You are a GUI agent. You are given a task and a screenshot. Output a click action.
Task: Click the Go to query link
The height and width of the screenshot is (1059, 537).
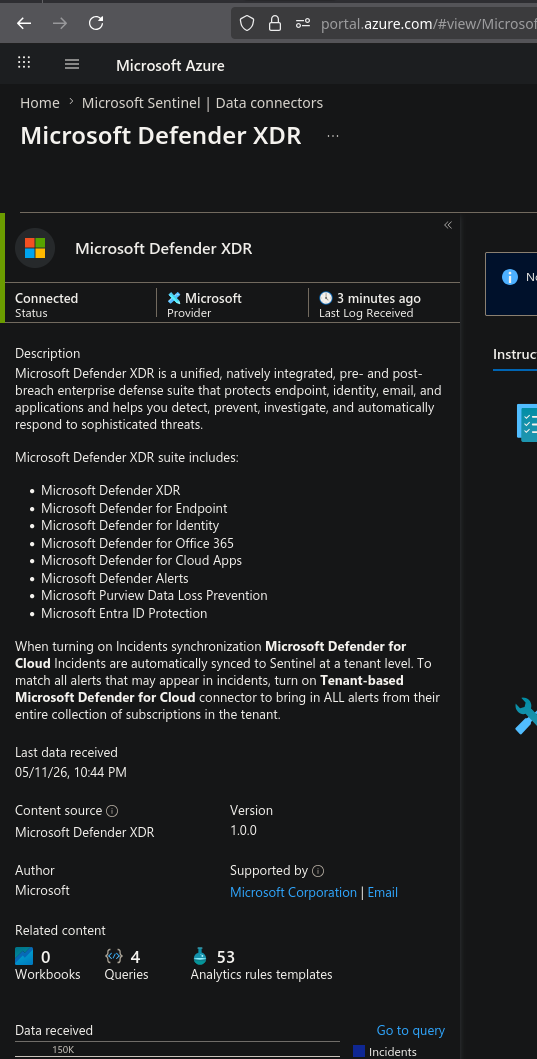[x=411, y=1031]
